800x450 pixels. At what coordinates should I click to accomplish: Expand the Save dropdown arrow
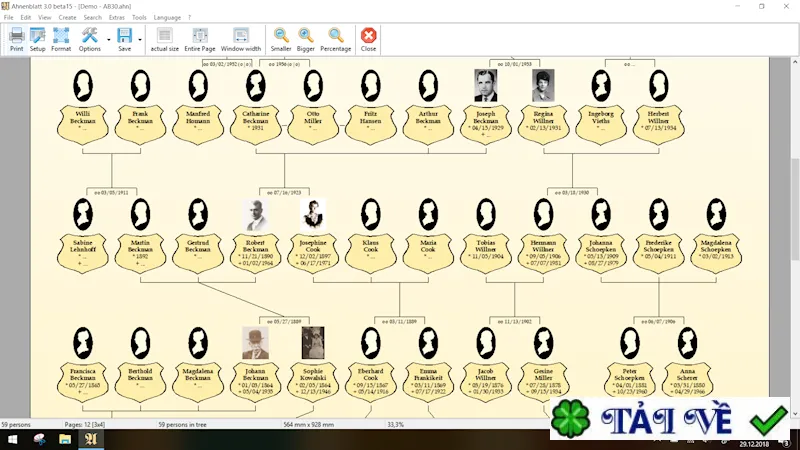pyautogui.click(x=140, y=39)
